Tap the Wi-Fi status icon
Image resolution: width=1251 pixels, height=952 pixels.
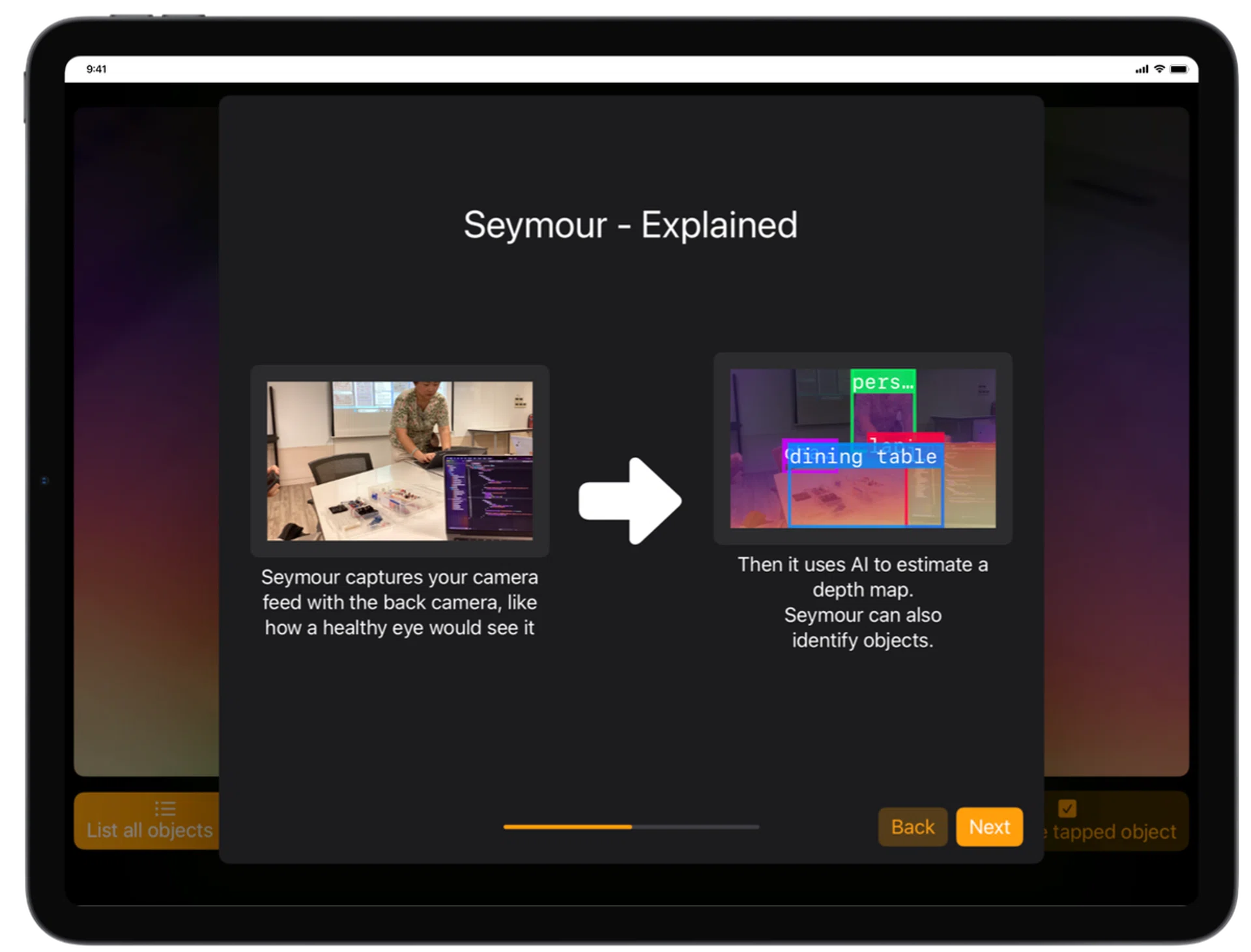[1159, 69]
